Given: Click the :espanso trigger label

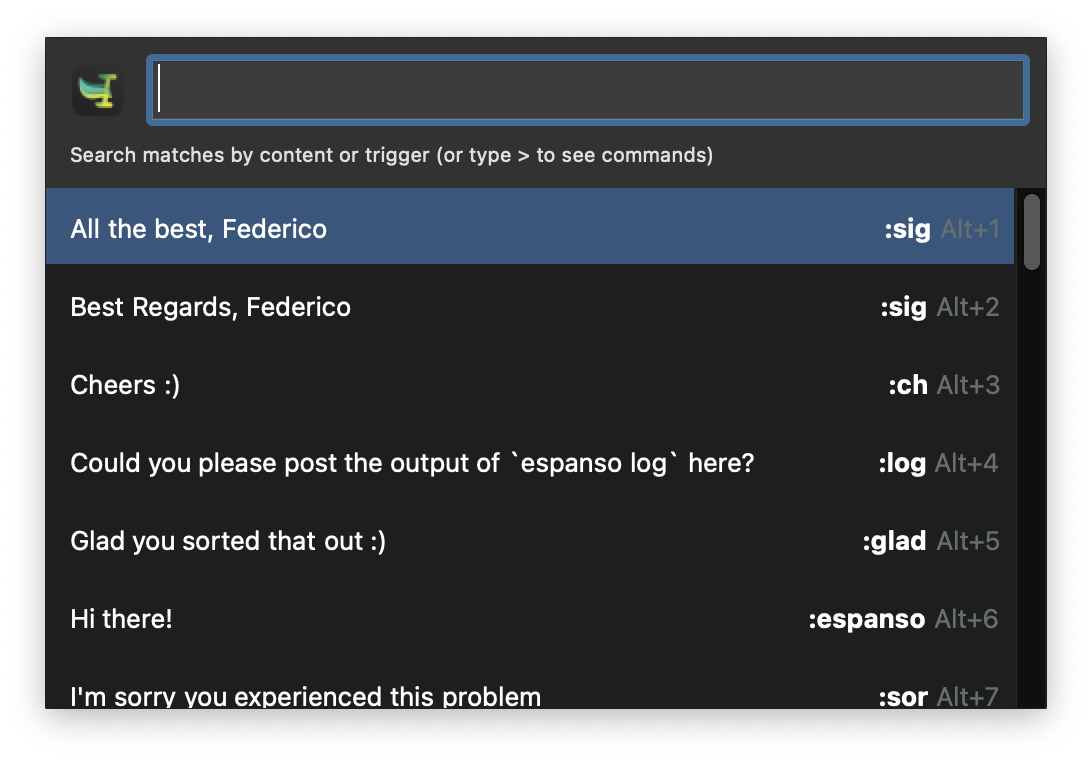Looking at the screenshot, I should click(x=866, y=619).
